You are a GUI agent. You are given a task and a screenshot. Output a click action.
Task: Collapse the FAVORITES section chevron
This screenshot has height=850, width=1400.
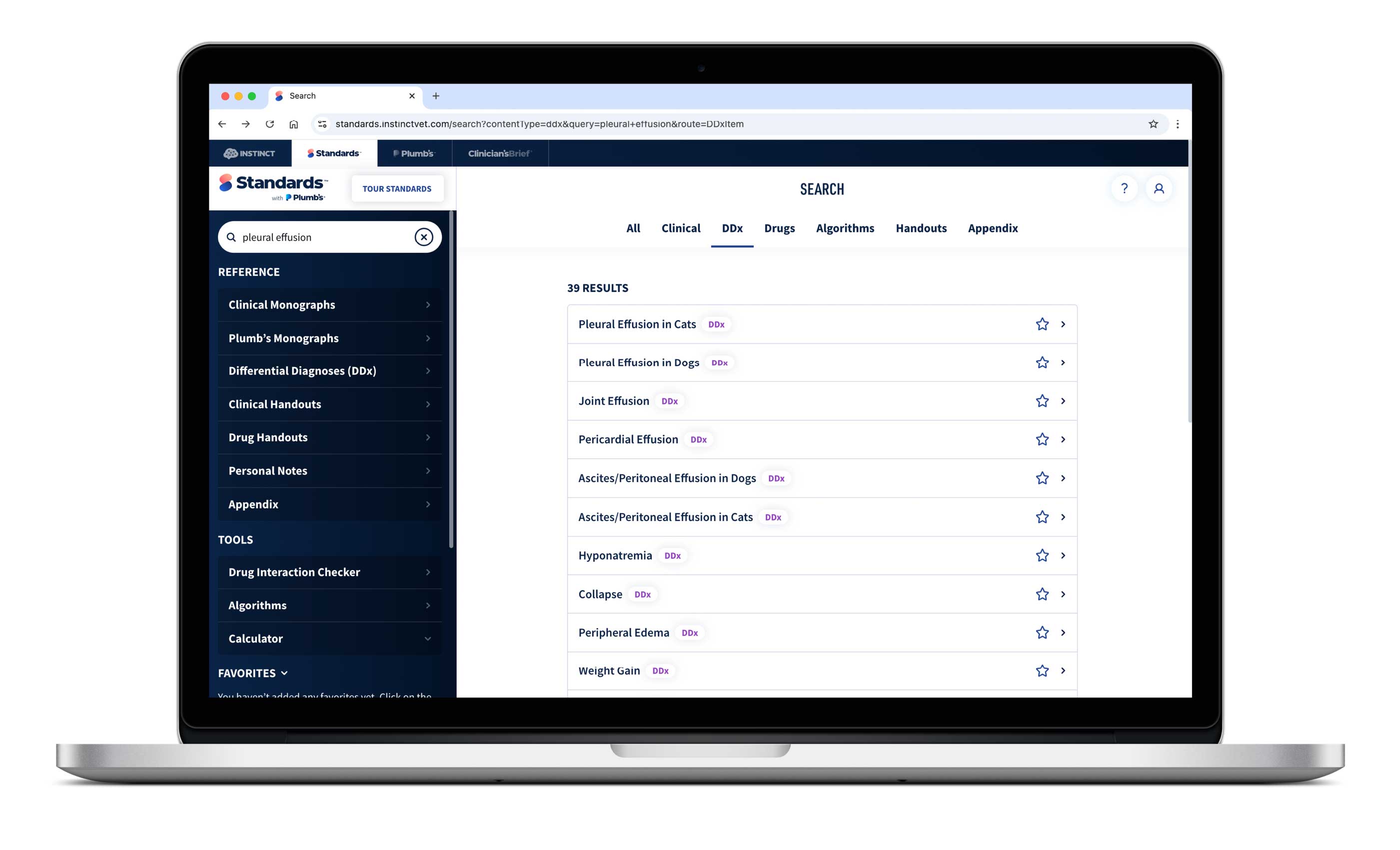[x=284, y=673]
